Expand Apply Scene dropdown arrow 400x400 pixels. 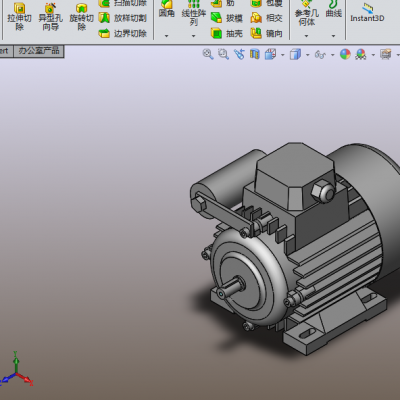373,55
